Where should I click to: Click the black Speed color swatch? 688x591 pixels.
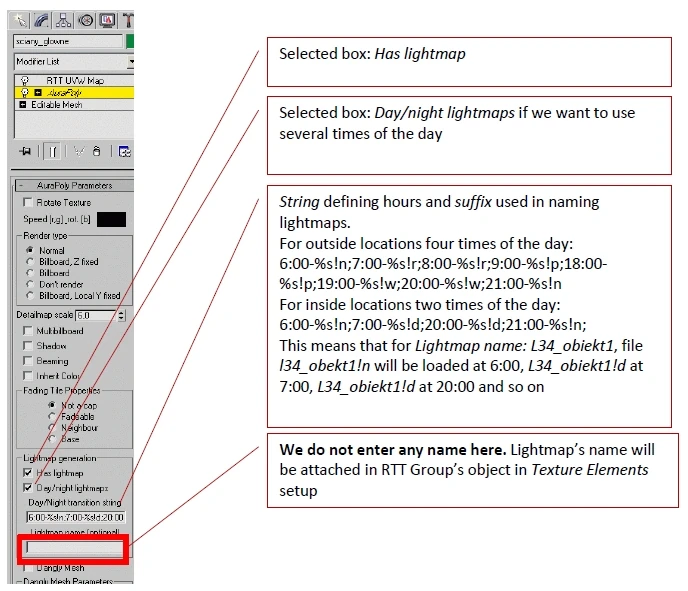coord(111,219)
